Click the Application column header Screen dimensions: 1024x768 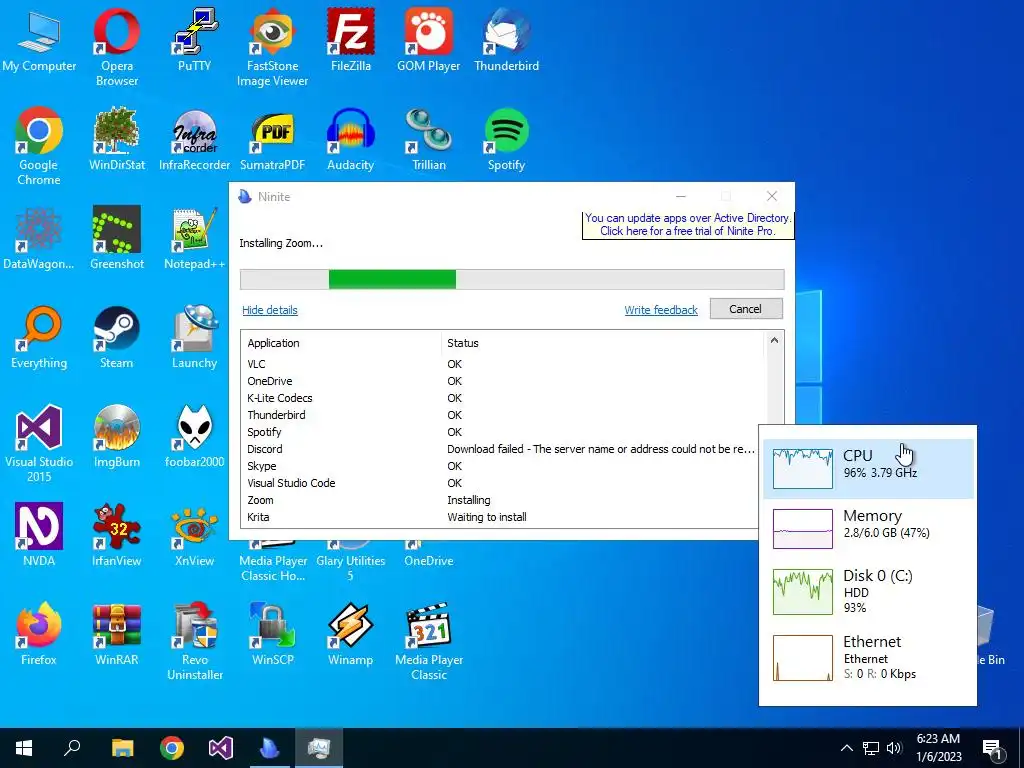click(342, 343)
